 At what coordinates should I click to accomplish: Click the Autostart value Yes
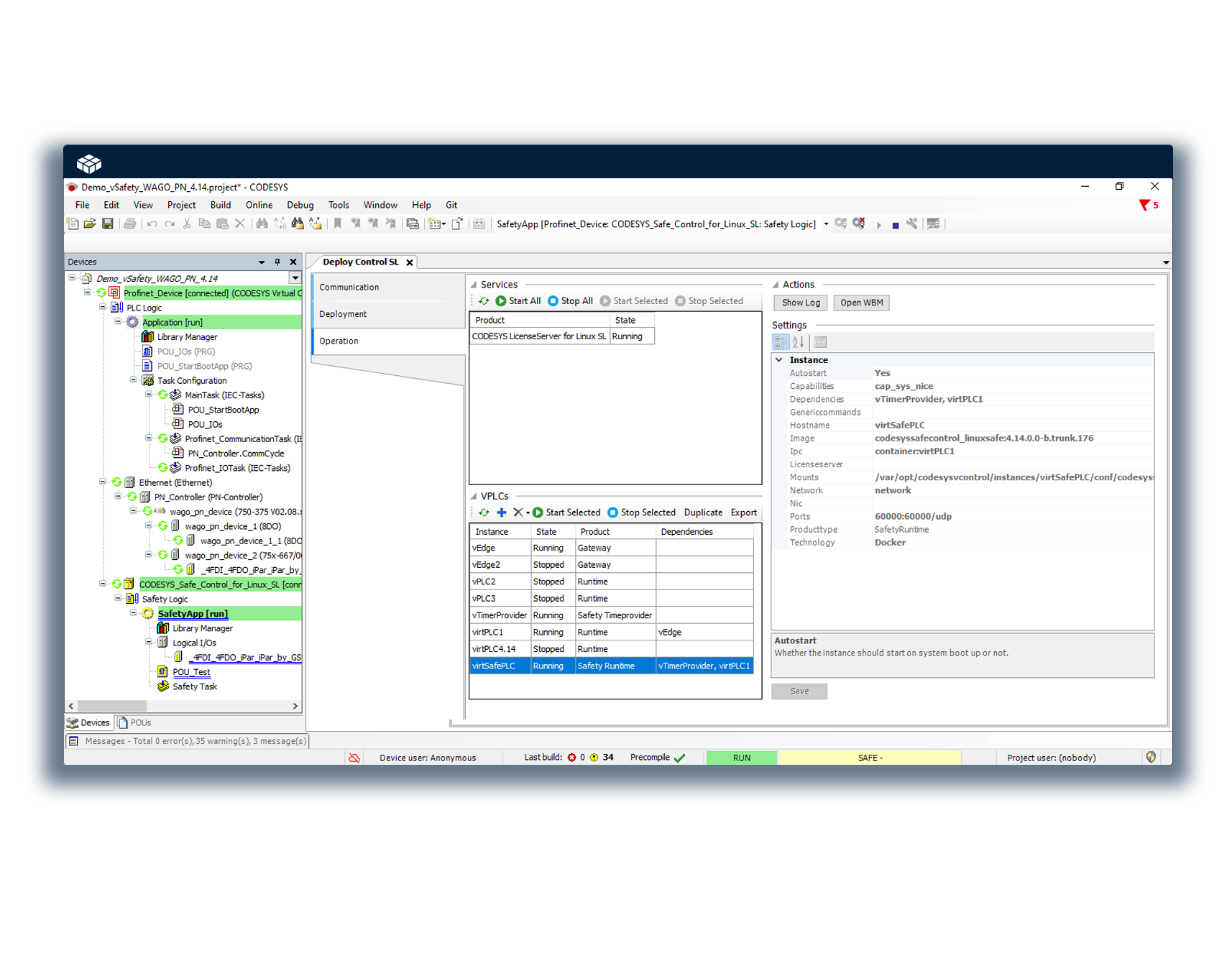(883, 373)
